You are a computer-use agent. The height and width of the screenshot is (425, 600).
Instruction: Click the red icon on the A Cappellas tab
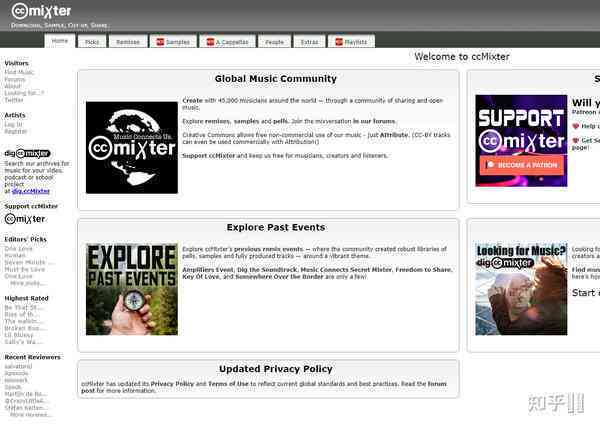coord(210,42)
